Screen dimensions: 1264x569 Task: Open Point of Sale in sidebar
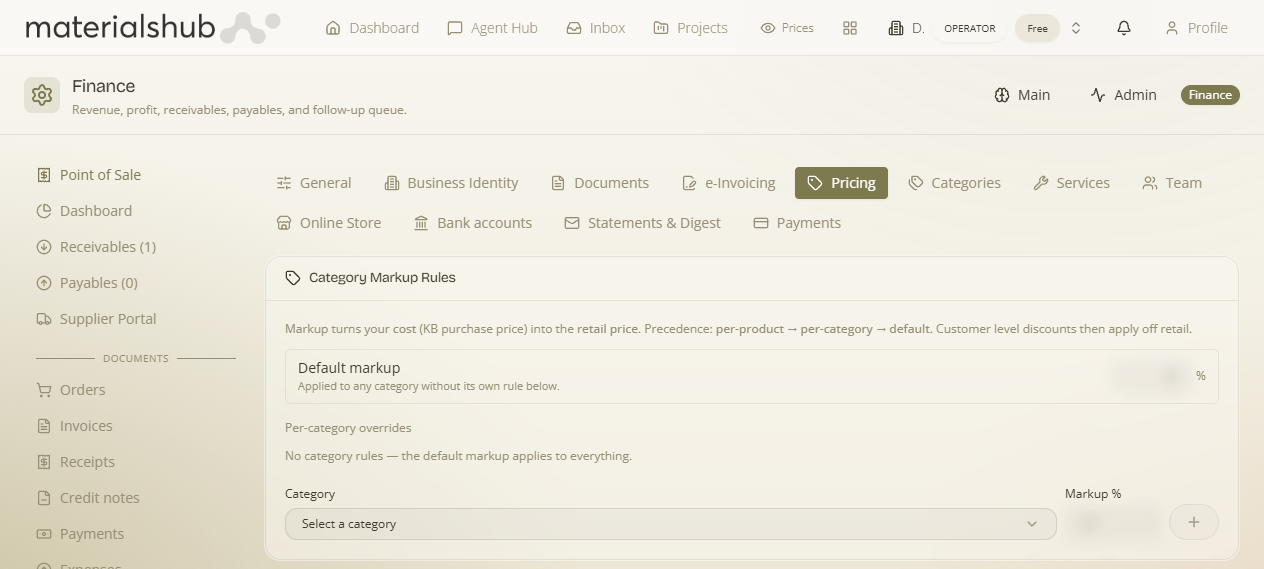(x=88, y=175)
